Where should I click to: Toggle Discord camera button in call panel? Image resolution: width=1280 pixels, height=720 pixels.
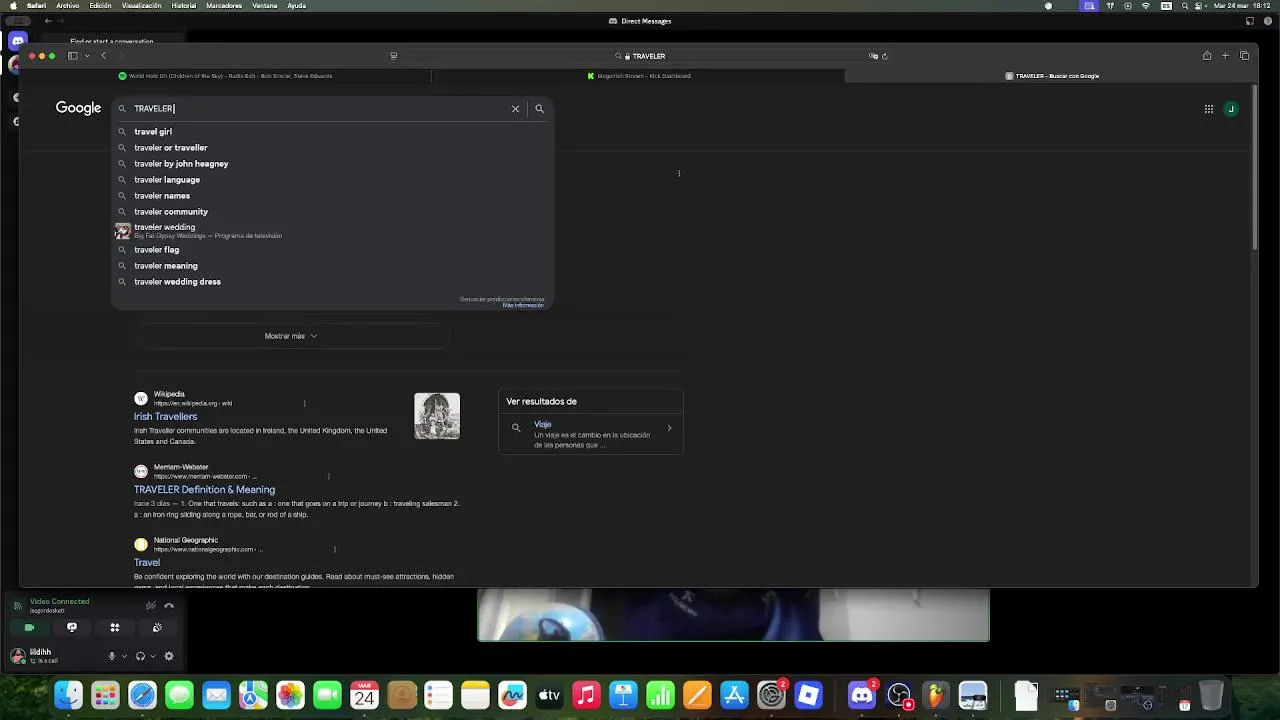pos(29,628)
